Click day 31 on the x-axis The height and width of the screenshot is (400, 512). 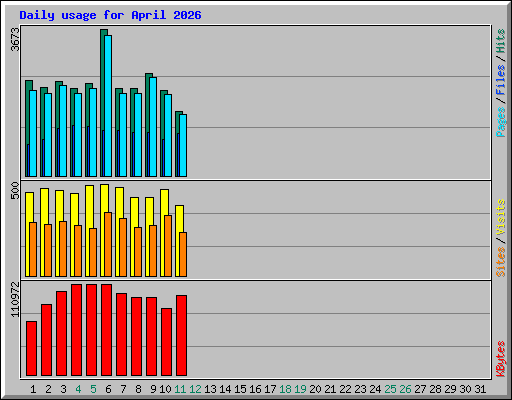coord(480,389)
